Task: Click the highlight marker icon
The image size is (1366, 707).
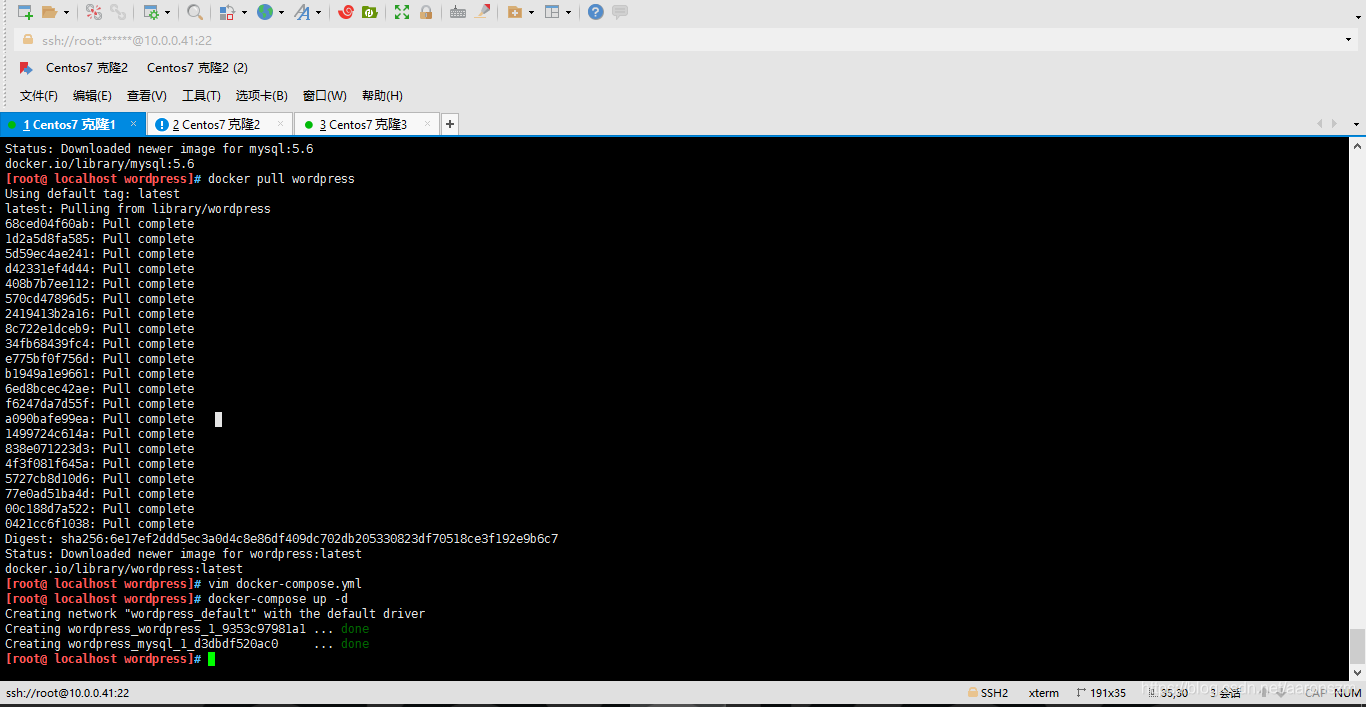Action: tap(483, 12)
